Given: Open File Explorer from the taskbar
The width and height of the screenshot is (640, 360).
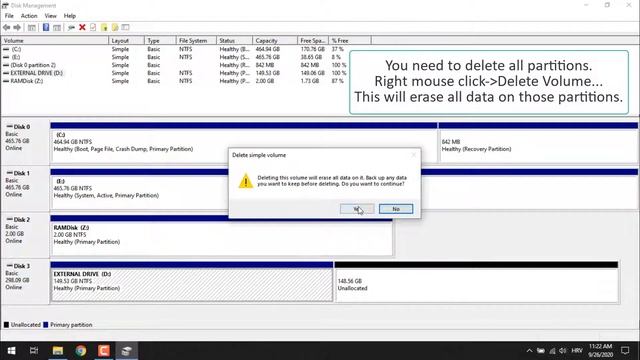Looking at the screenshot, I should (x=58, y=351).
